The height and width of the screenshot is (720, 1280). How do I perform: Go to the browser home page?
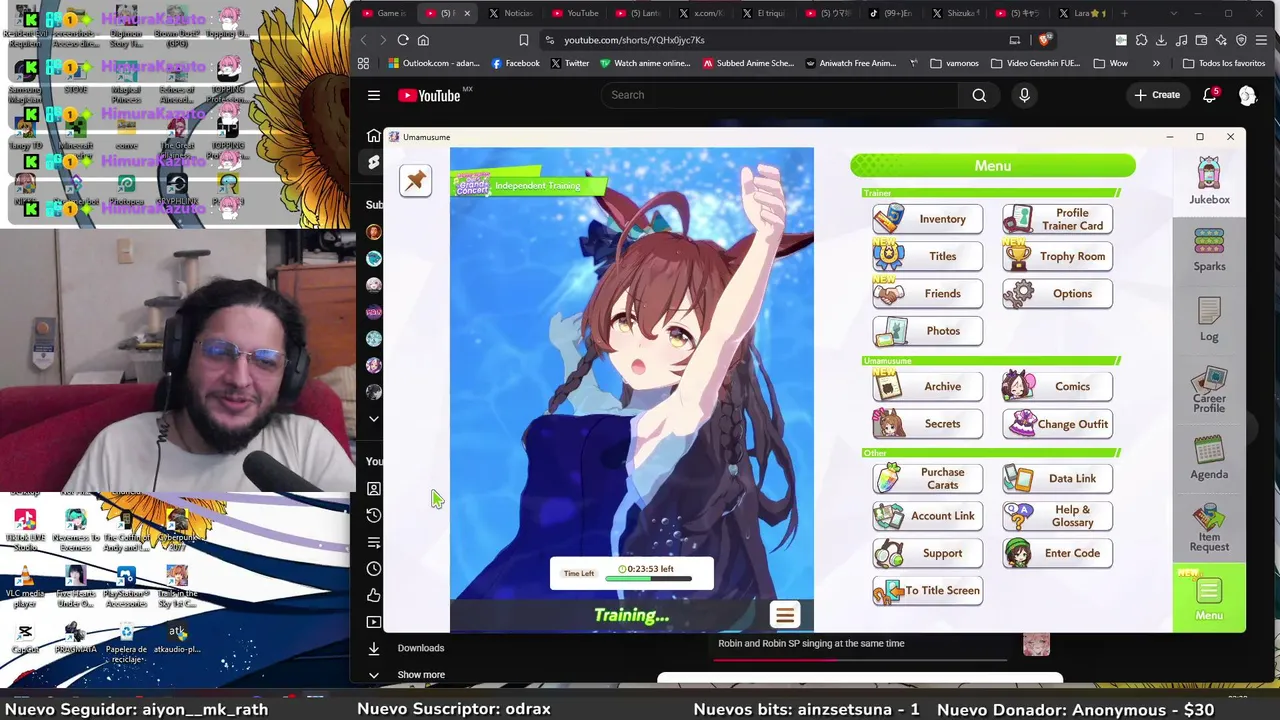(423, 40)
